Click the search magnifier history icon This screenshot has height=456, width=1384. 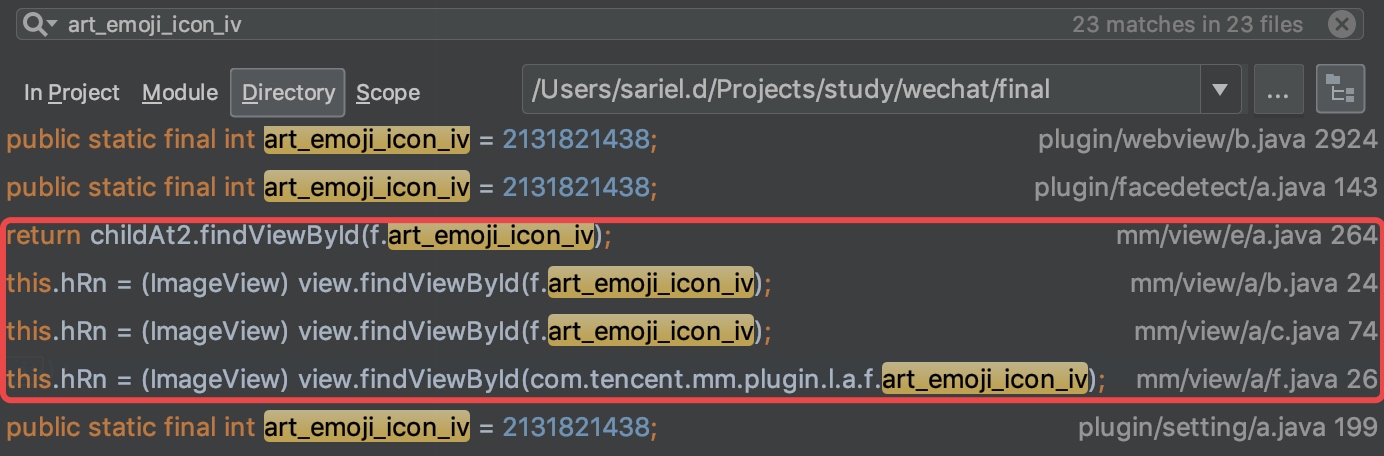[40, 25]
